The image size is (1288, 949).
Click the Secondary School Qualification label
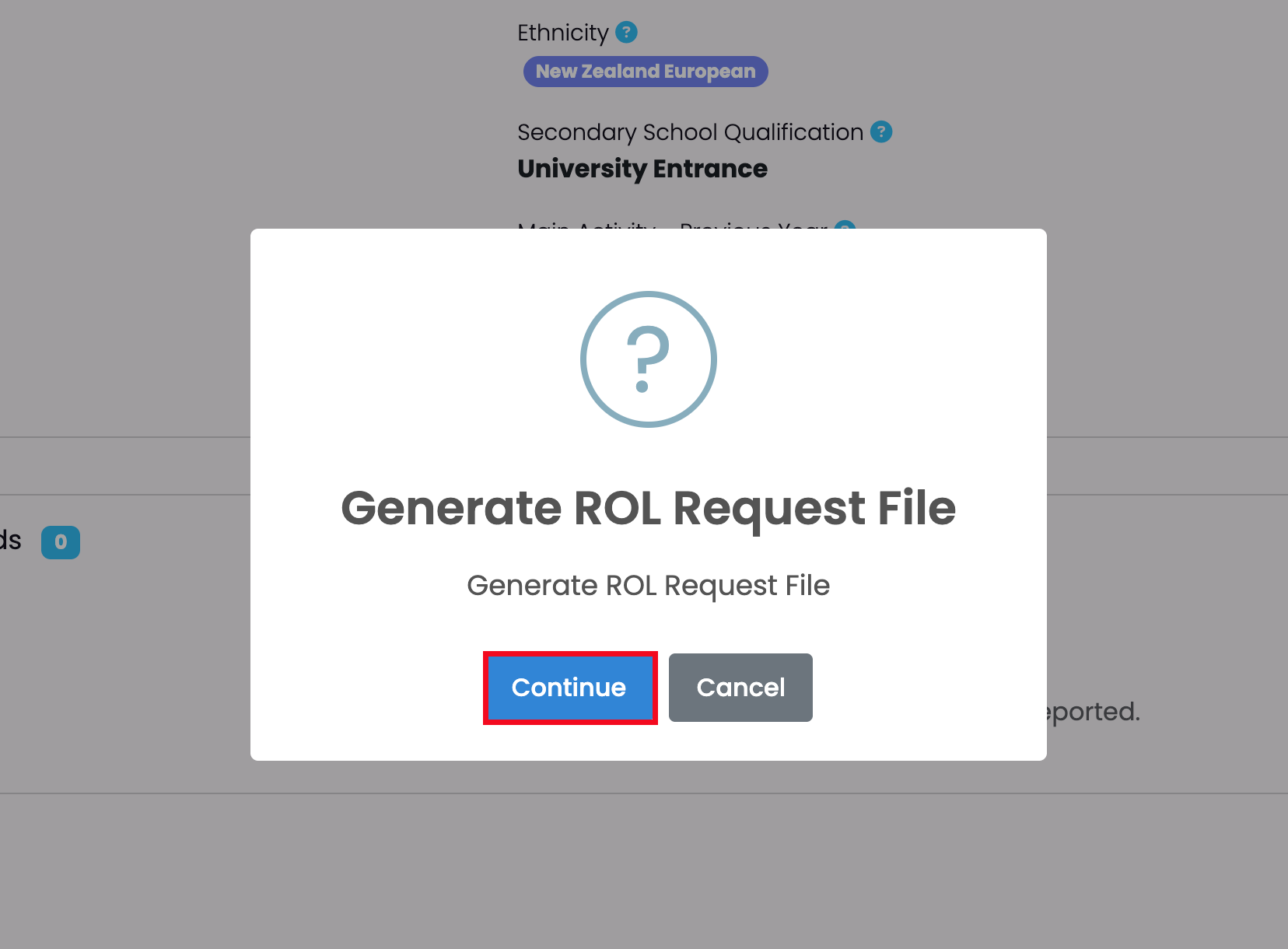(690, 132)
